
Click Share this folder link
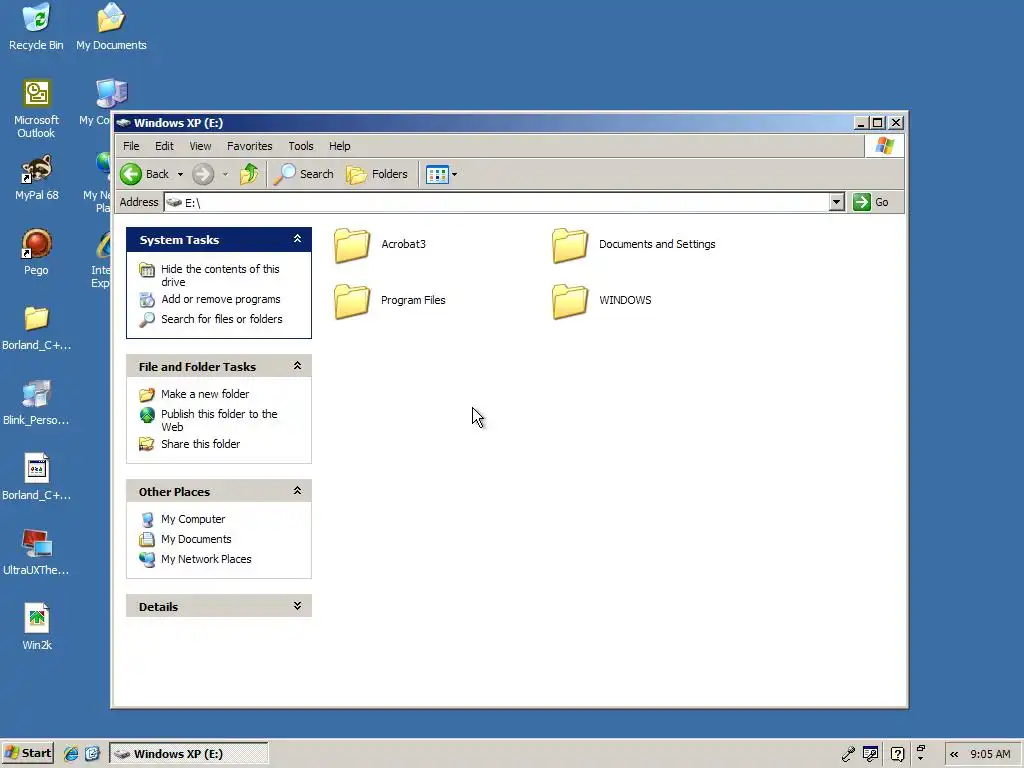(x=200, y=443)
